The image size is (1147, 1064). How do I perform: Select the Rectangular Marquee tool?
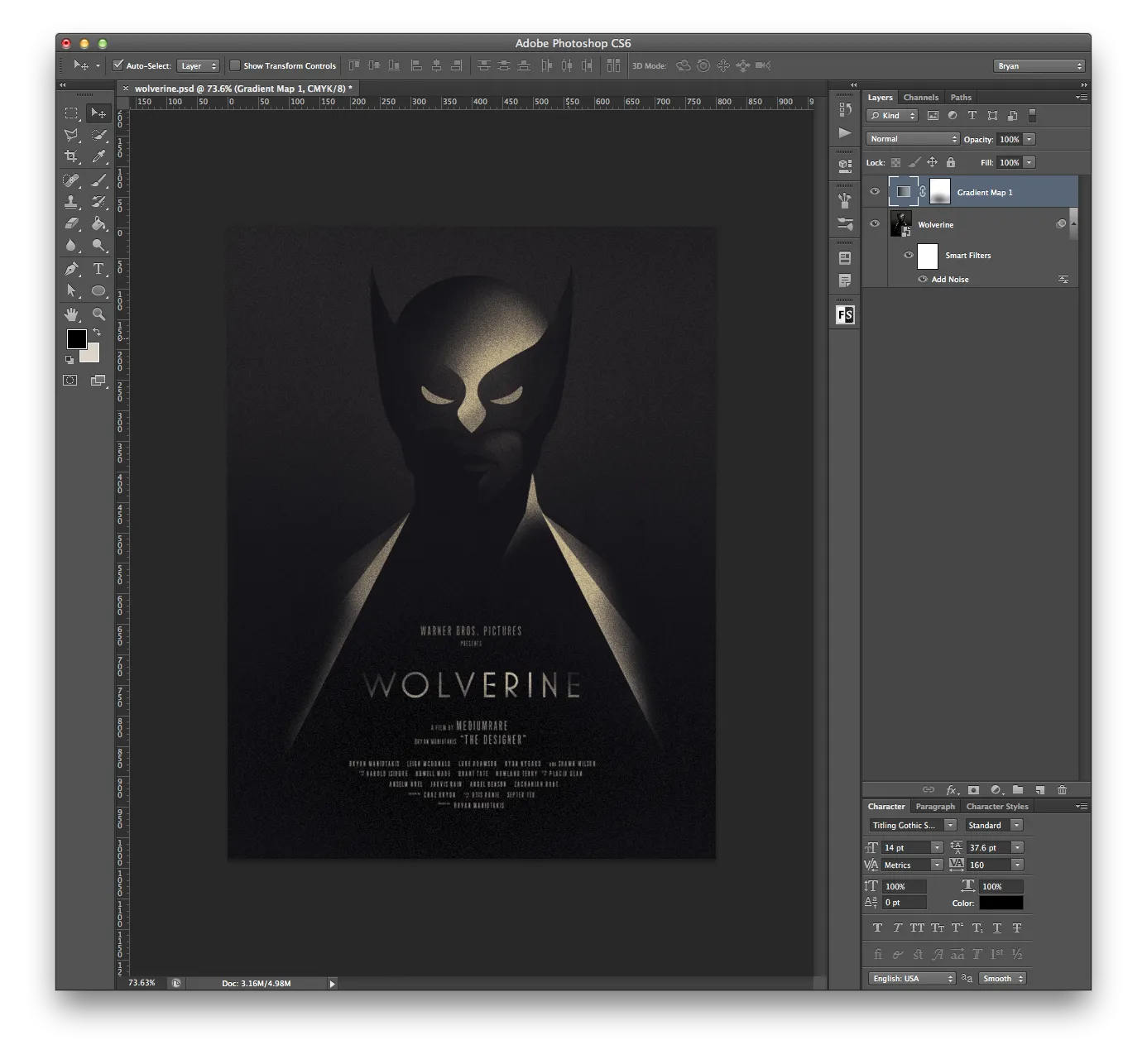click(x=72, y=113)
